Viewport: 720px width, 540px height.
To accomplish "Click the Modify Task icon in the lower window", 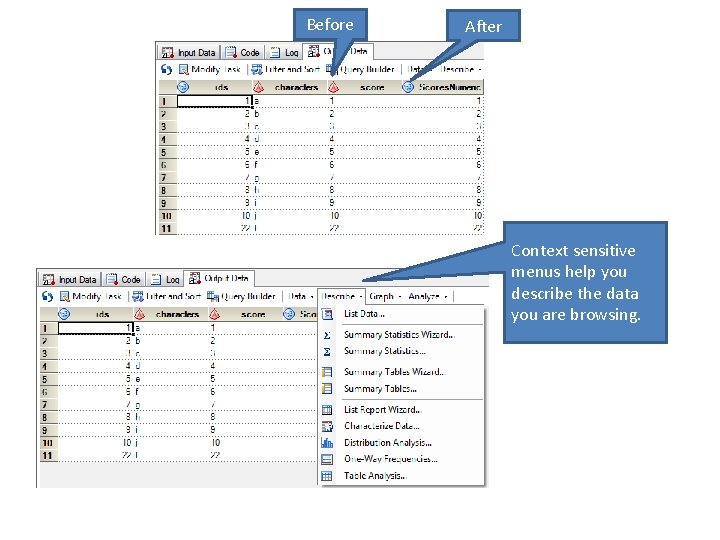I will coord(65,296).
